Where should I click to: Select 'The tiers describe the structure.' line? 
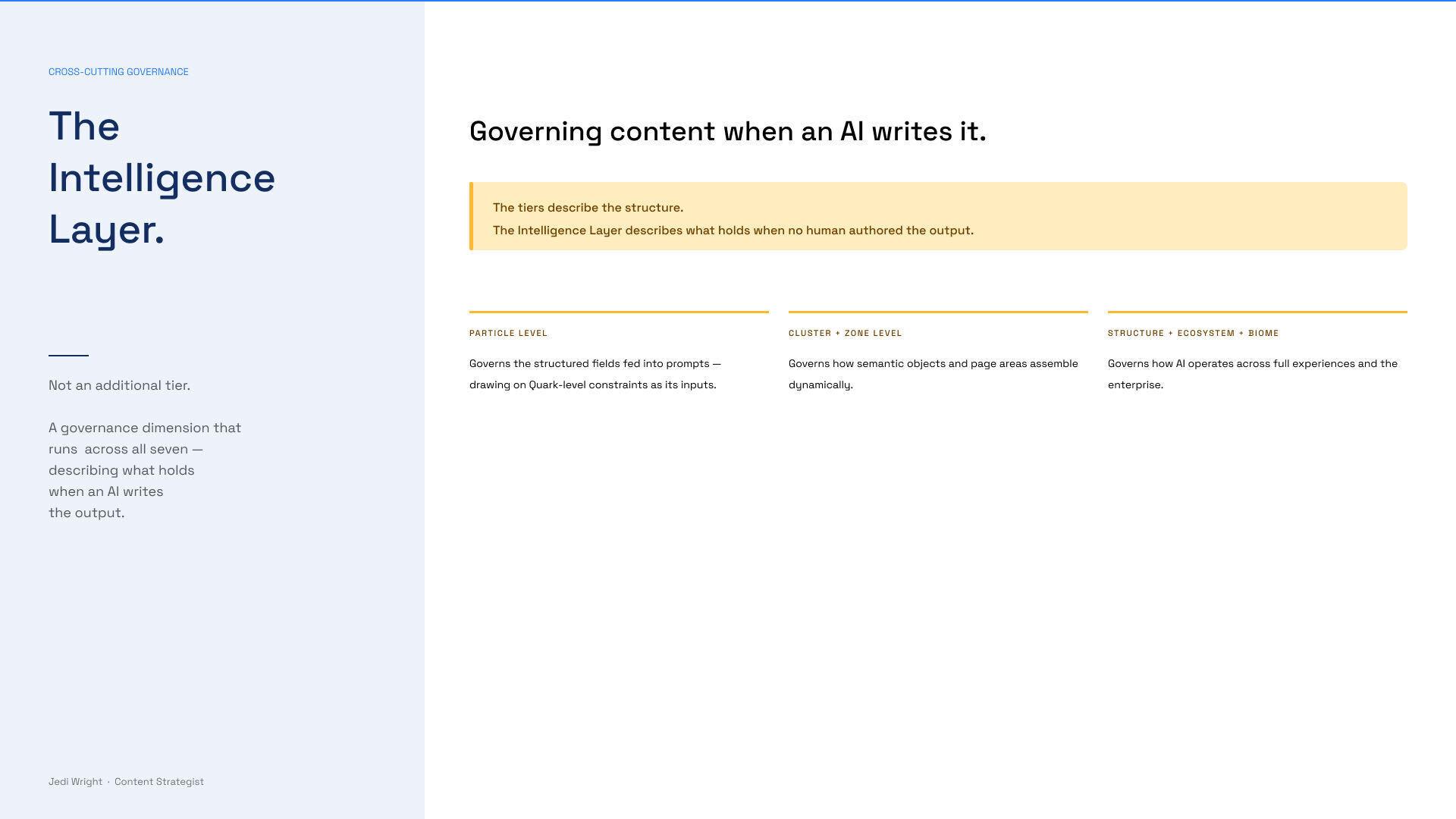point(588,208)
